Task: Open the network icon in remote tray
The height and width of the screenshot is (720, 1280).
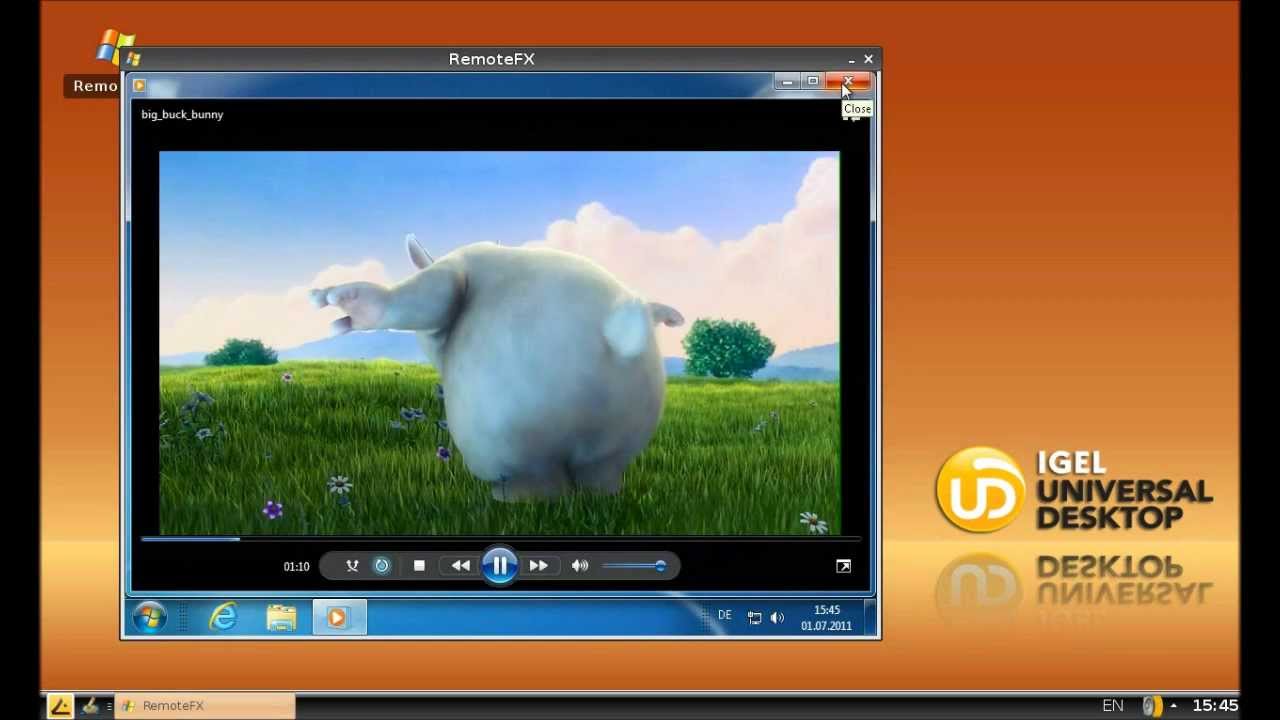Action: 755,618
